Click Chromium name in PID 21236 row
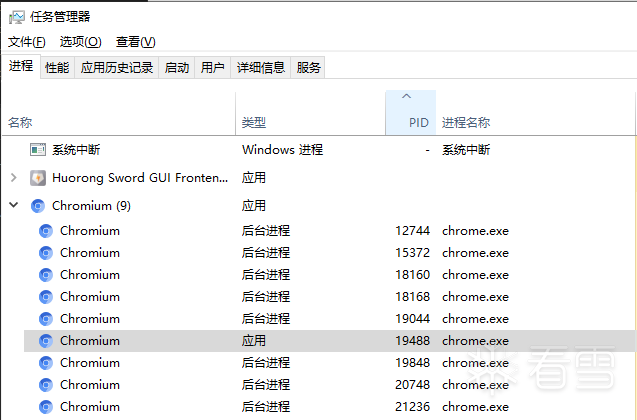The height and width of the screenshot is (420, 637). pyautogui.click(x=90, y=407)
